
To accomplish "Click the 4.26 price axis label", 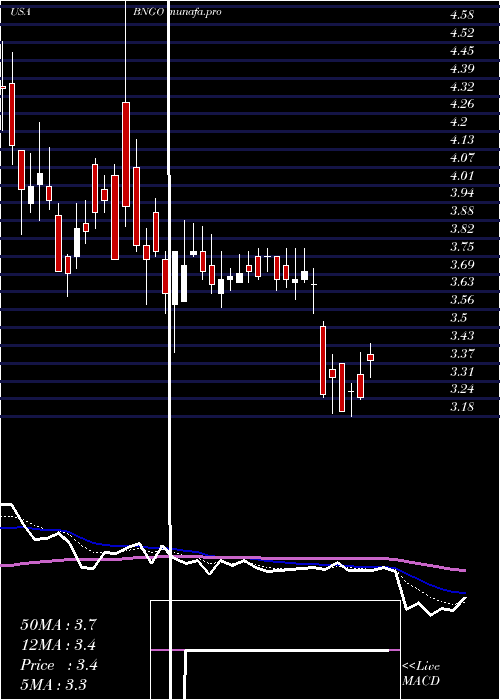I will pos(462,104).
